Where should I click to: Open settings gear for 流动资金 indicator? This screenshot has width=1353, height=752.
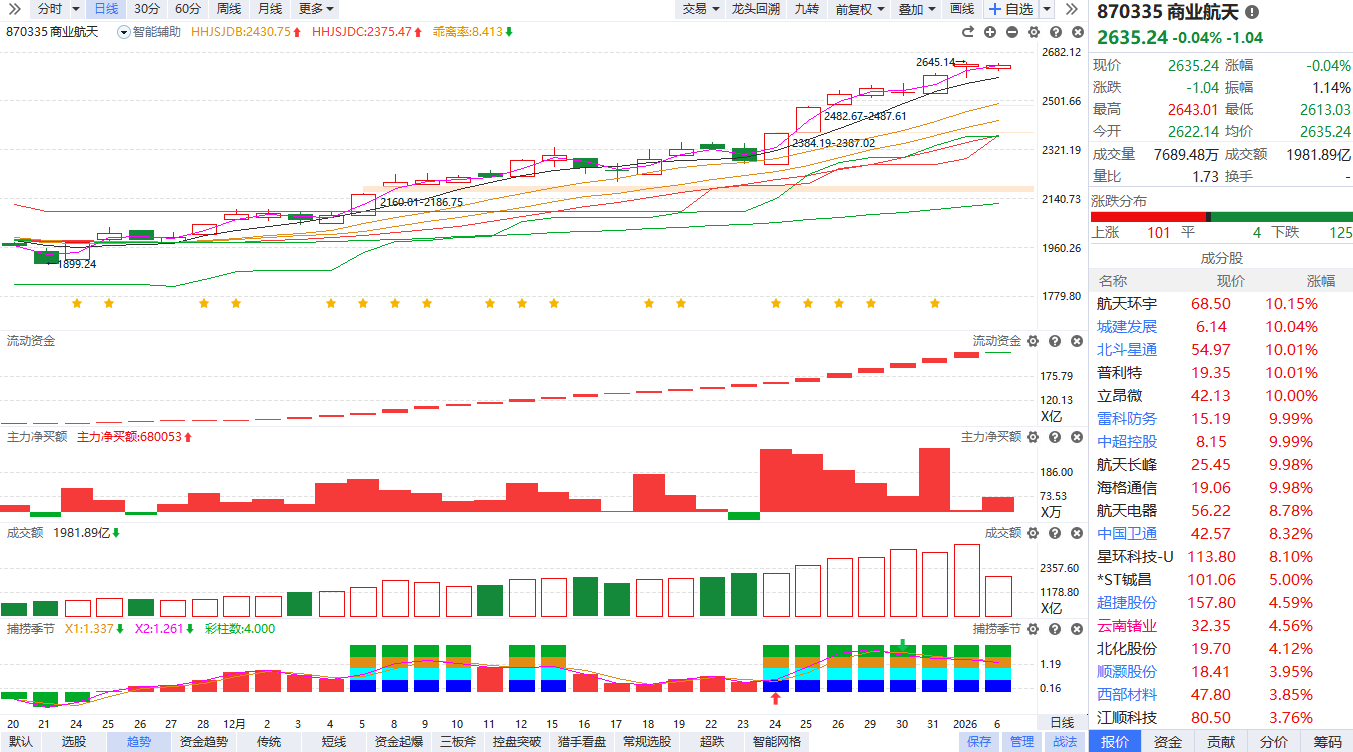tap(1033, 341)
